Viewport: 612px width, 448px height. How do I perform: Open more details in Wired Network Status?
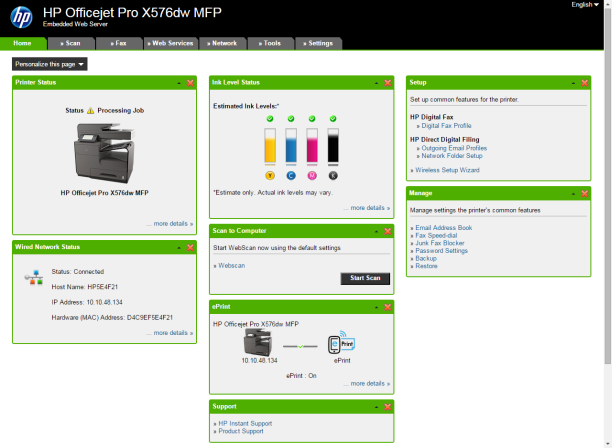pos(171,333)
